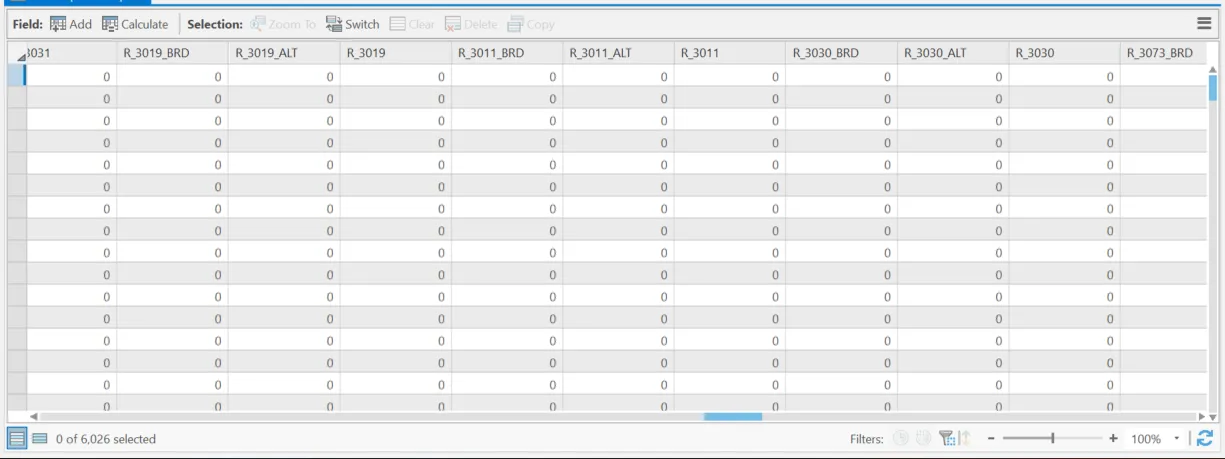Select the R_3019 column header
The width and height of the screenshot is (1225, 459).
(x=396, y=53)
